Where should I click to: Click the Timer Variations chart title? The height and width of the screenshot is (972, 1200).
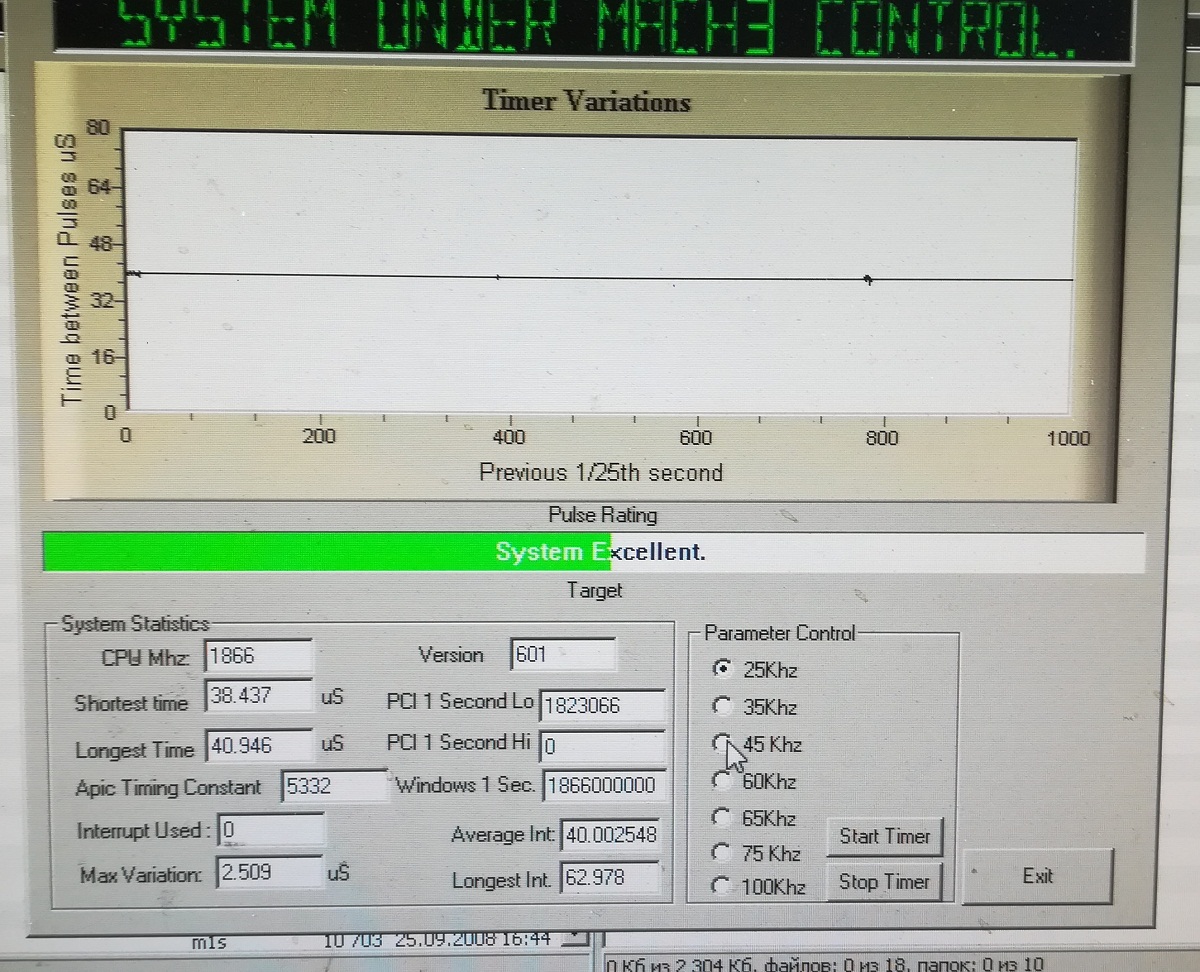pos(586,101)
